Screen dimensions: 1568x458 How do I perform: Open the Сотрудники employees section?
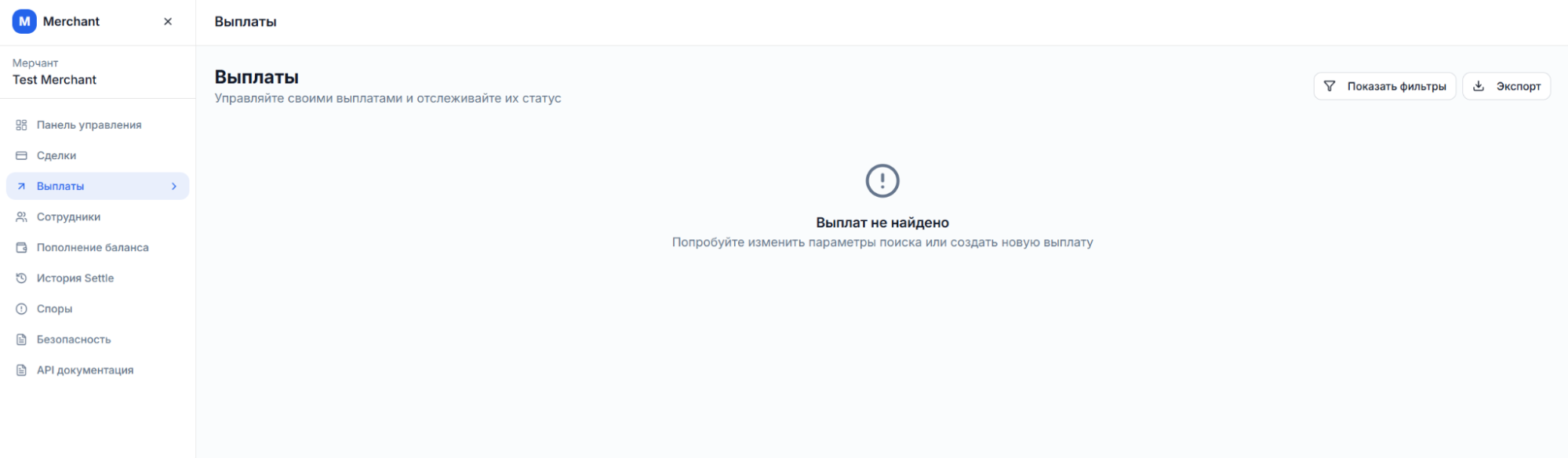68,216
